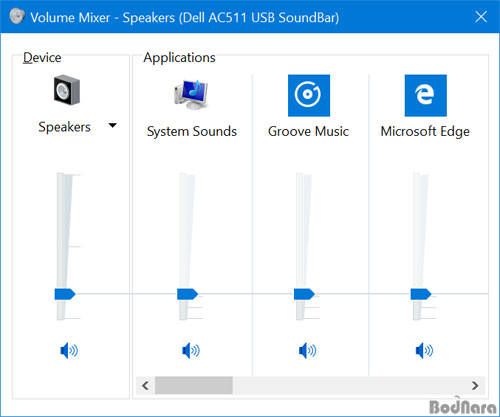Click the System Sounds volume slider handle
The width and height of the screenshot is (500, 417).
point(187,294)
